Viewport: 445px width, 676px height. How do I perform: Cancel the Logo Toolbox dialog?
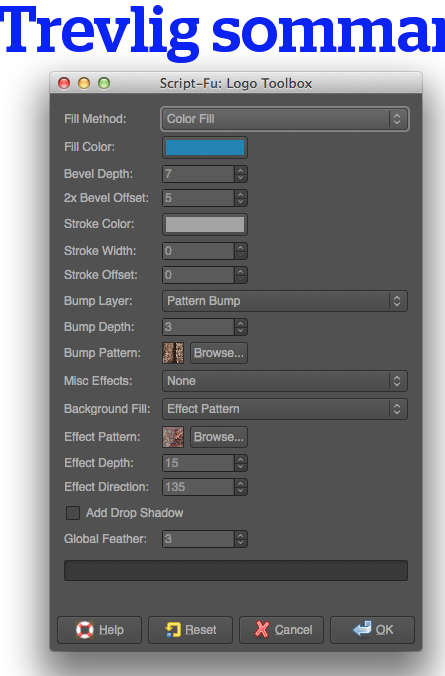pyautogui.click(x=282, y=630)
